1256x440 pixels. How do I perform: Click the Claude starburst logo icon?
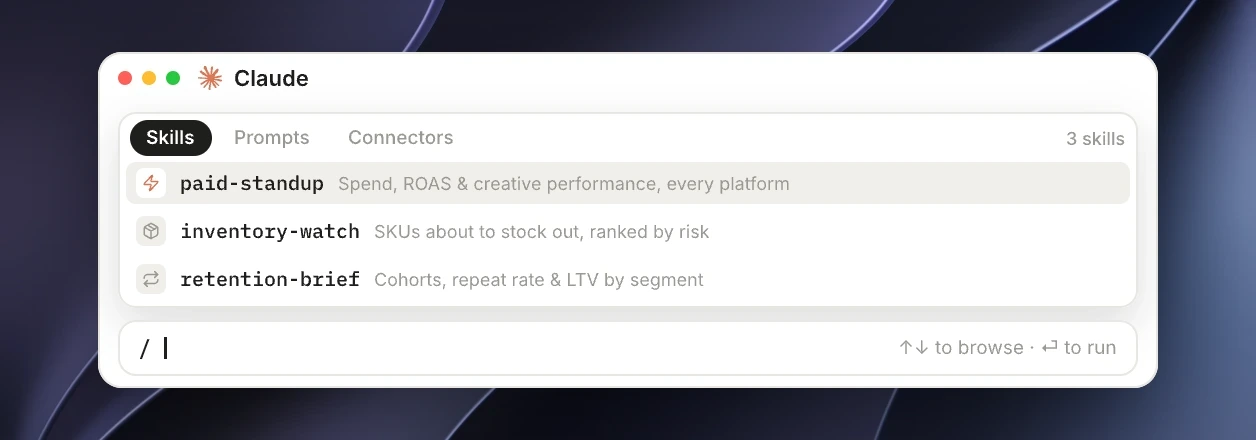[x=209, y=78]
